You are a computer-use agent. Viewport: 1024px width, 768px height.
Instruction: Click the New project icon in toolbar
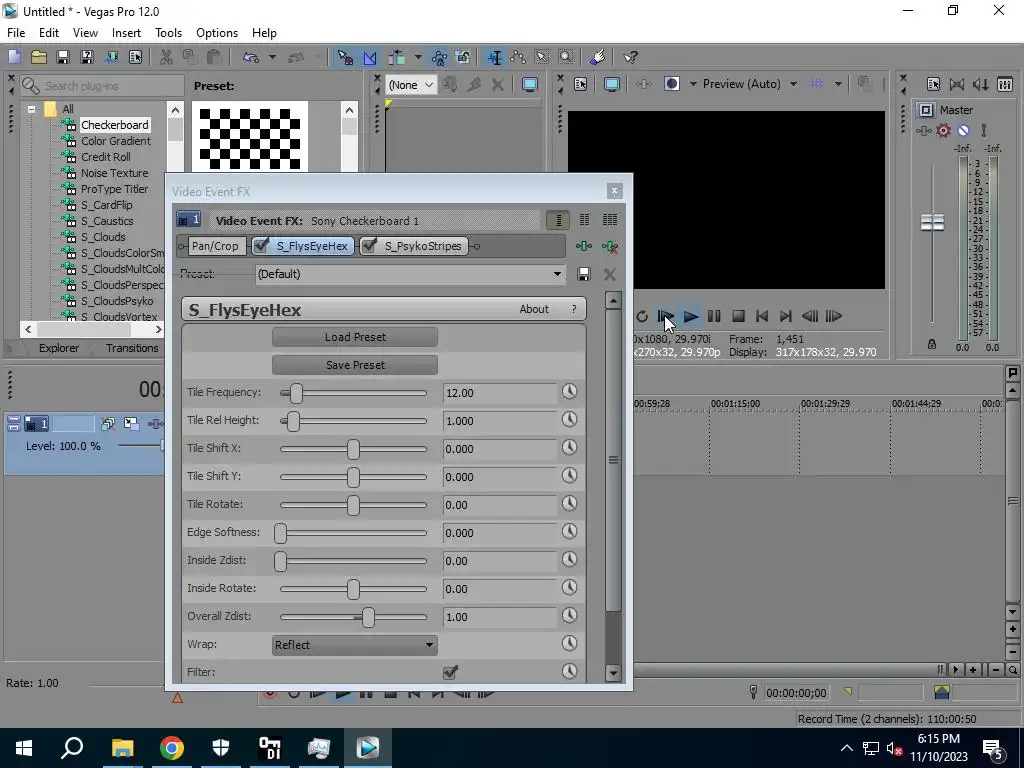click(x=14, y=57)
